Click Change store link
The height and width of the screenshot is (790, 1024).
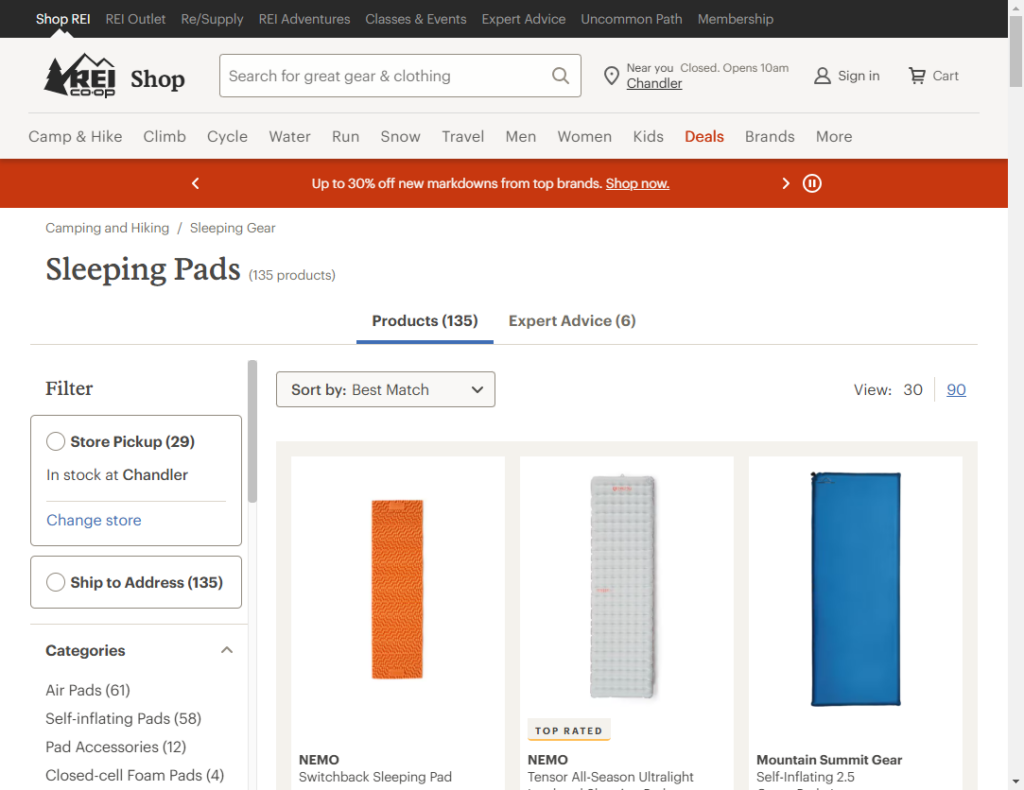click(93, 520)
